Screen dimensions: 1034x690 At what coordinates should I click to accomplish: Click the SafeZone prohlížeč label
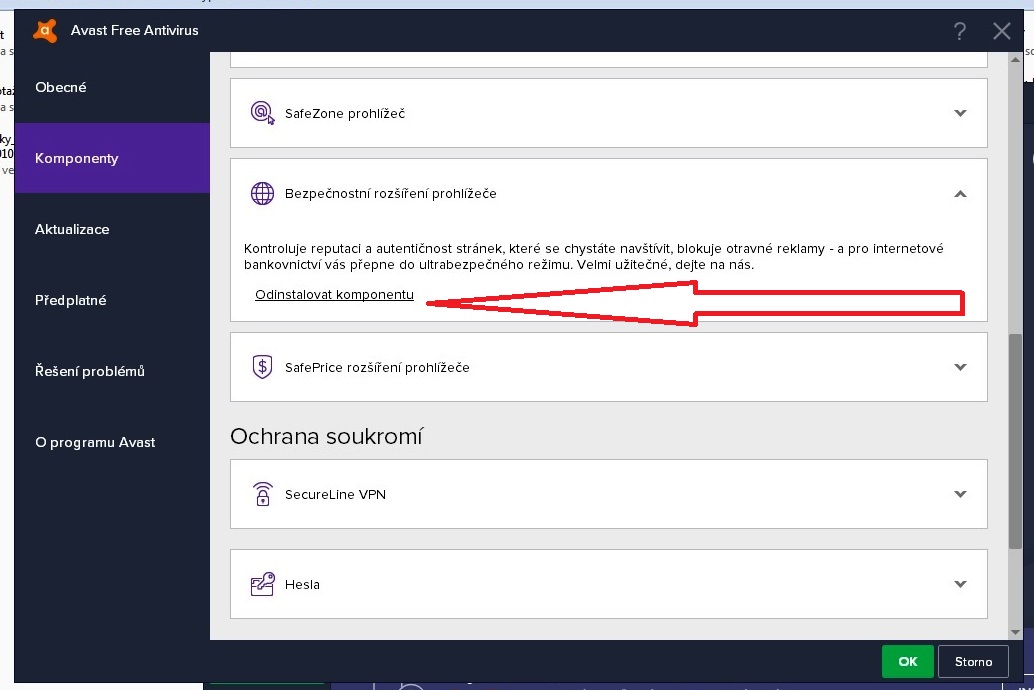pyautogui.click(x=345, y=113)
